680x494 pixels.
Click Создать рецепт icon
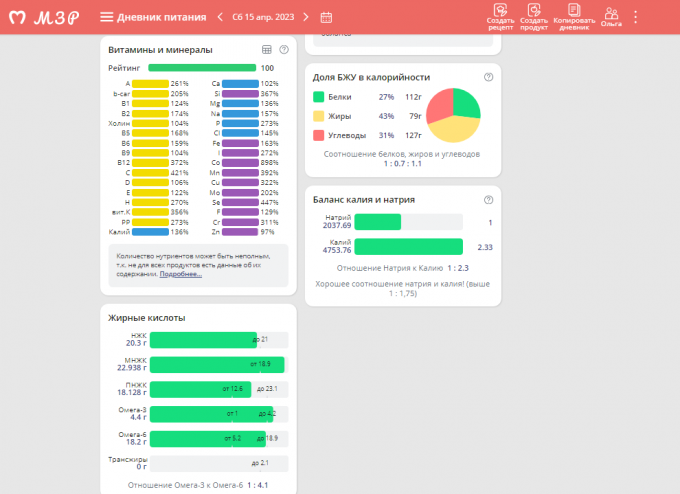pos(501,16)
